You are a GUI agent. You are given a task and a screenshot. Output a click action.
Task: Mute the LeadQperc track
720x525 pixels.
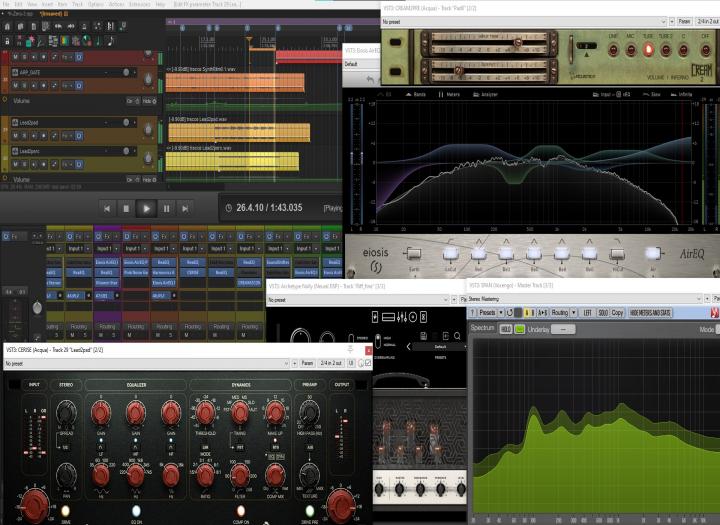pyautogui.click(x=15, y=164)
